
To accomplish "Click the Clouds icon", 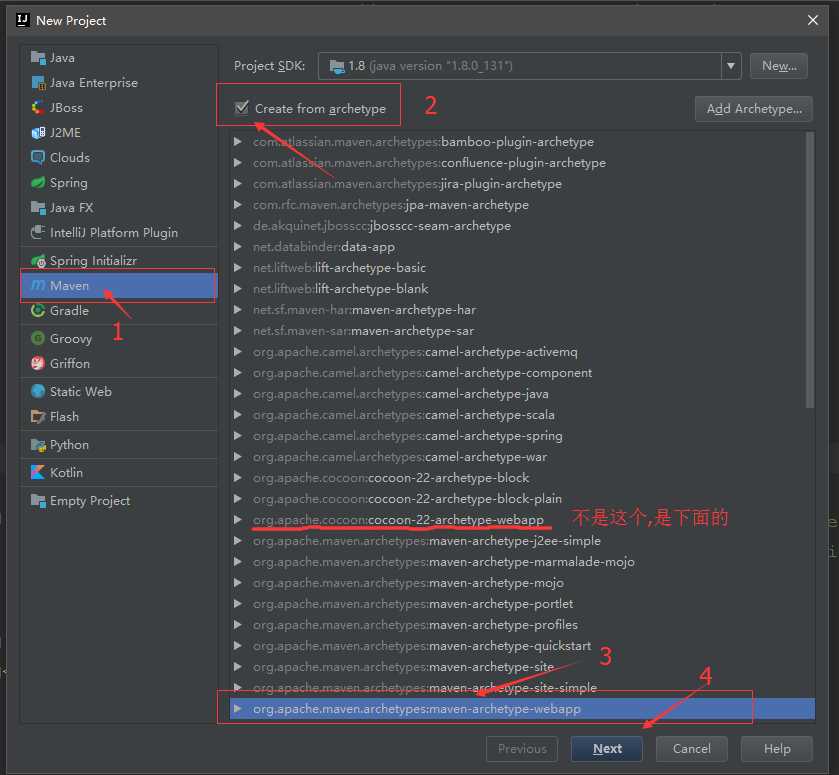I will (x=38, y=157).
